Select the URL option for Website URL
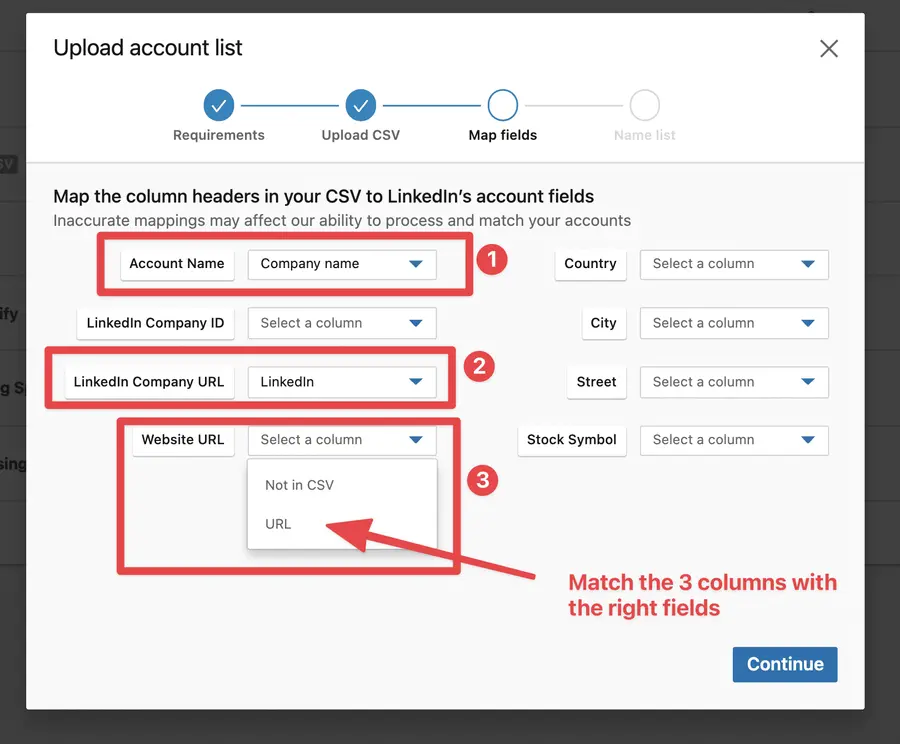The width and height of the screenshot is (900, 744). point(277,523)
